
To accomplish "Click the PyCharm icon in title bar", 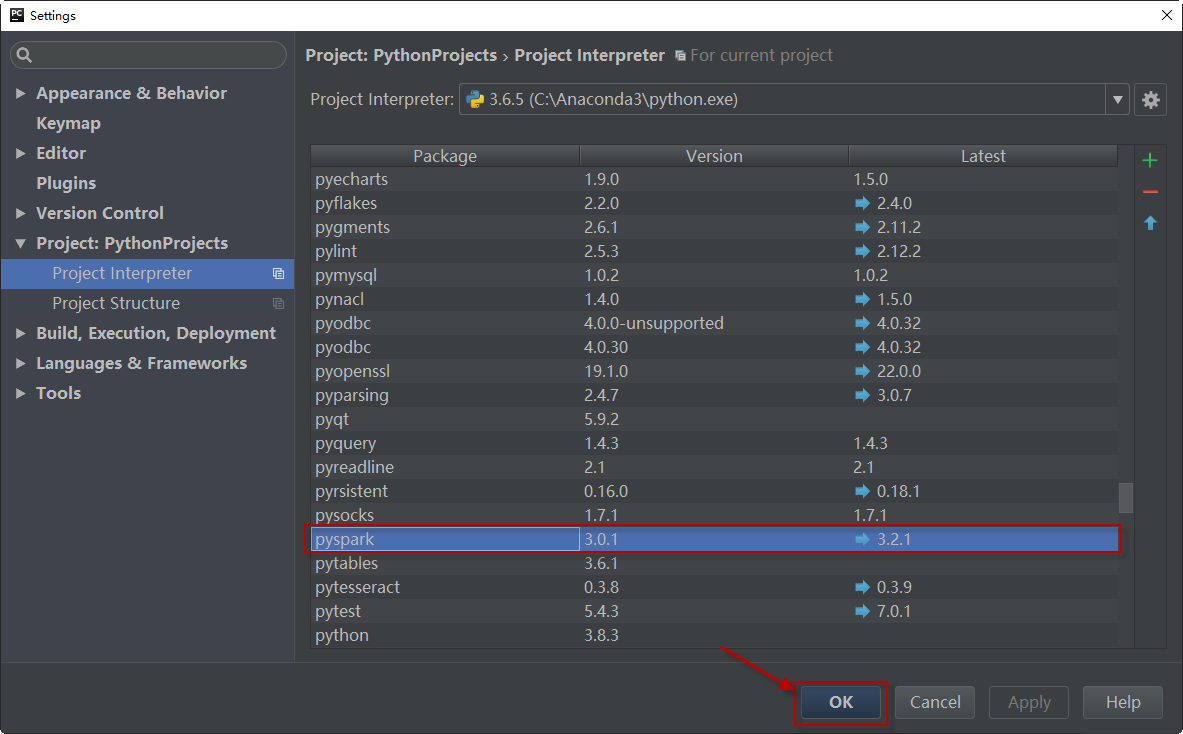I will click(x=16, y=15).
